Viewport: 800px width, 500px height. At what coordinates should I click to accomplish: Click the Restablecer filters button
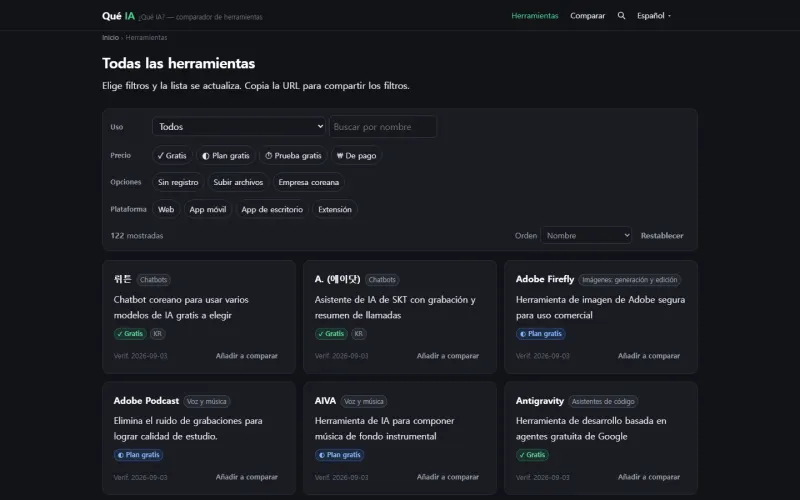tap(662, 235)
